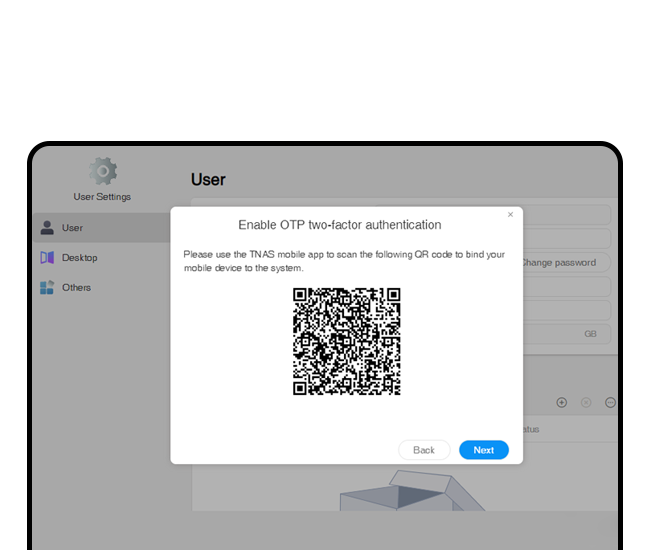The height and width of the screenshot is (550, 648).
Task: Click the Desktop icon in sidebar
Action: click(47, 258)
